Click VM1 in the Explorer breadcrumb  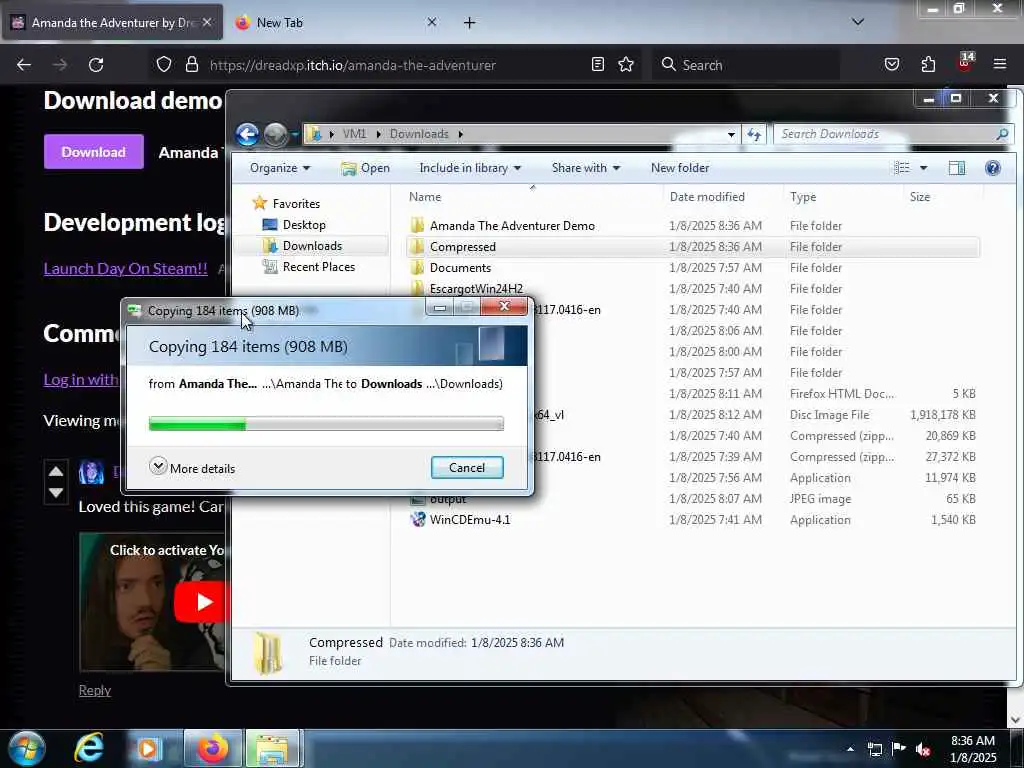click(x=354, y=134)
